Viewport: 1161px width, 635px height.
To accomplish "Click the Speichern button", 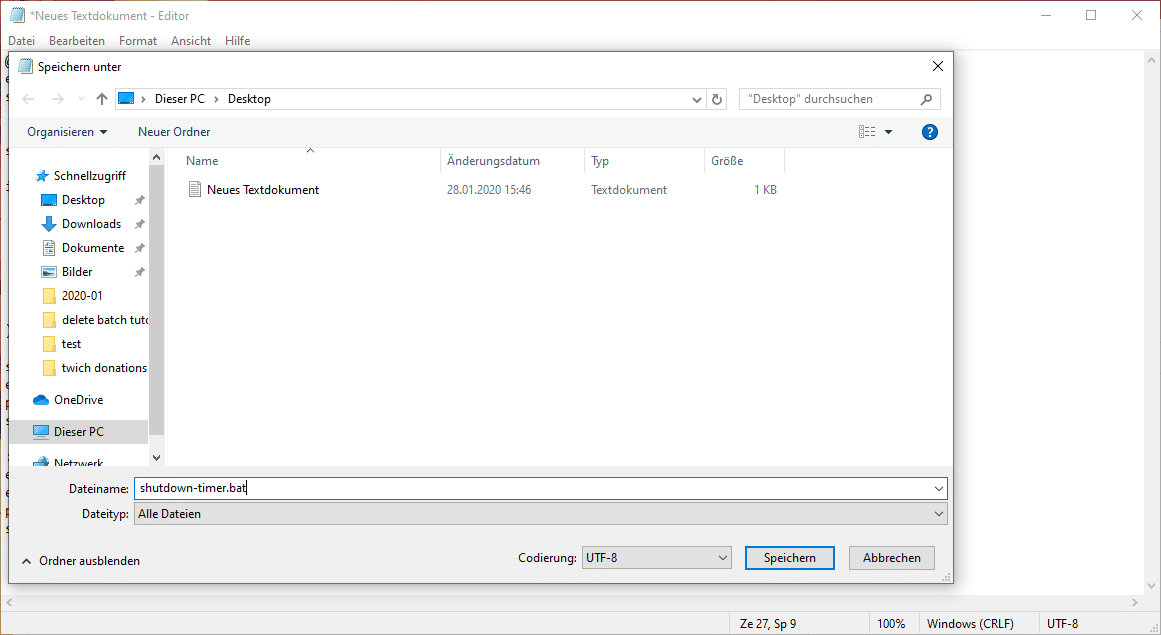I will [x=789, y=558].
